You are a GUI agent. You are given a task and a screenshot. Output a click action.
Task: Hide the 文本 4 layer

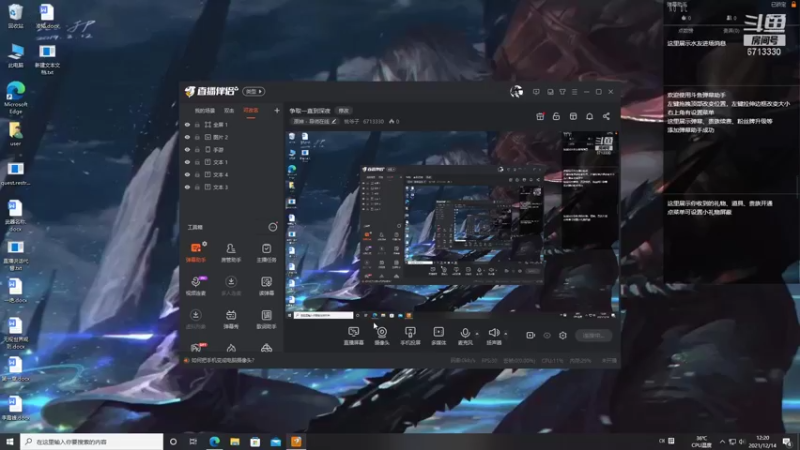coord(187,174)
